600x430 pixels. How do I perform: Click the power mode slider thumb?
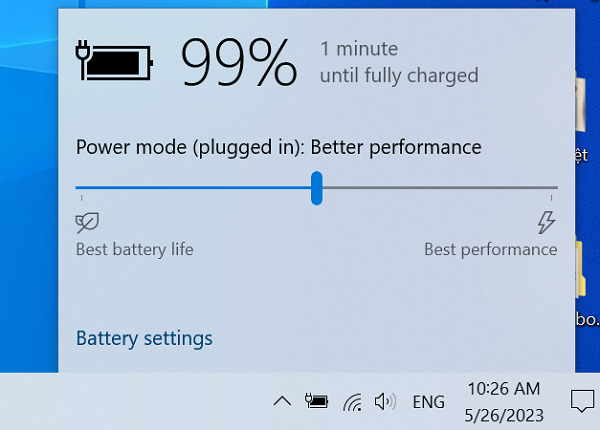tap(316, 188)
